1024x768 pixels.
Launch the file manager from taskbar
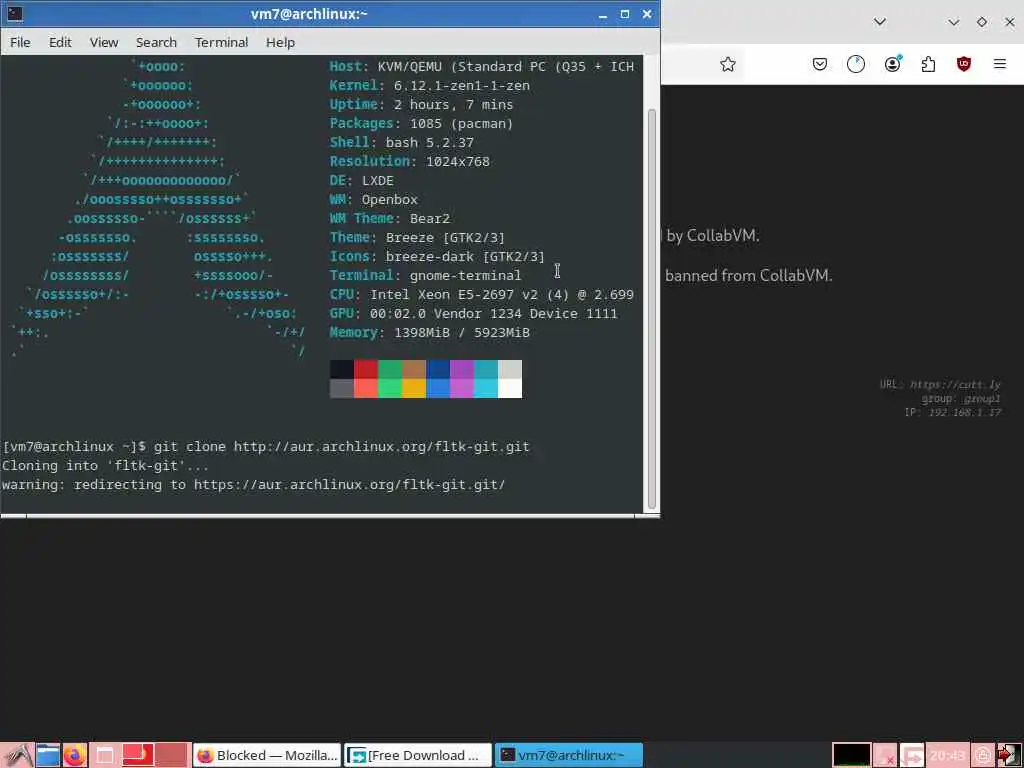click(48, 755)
